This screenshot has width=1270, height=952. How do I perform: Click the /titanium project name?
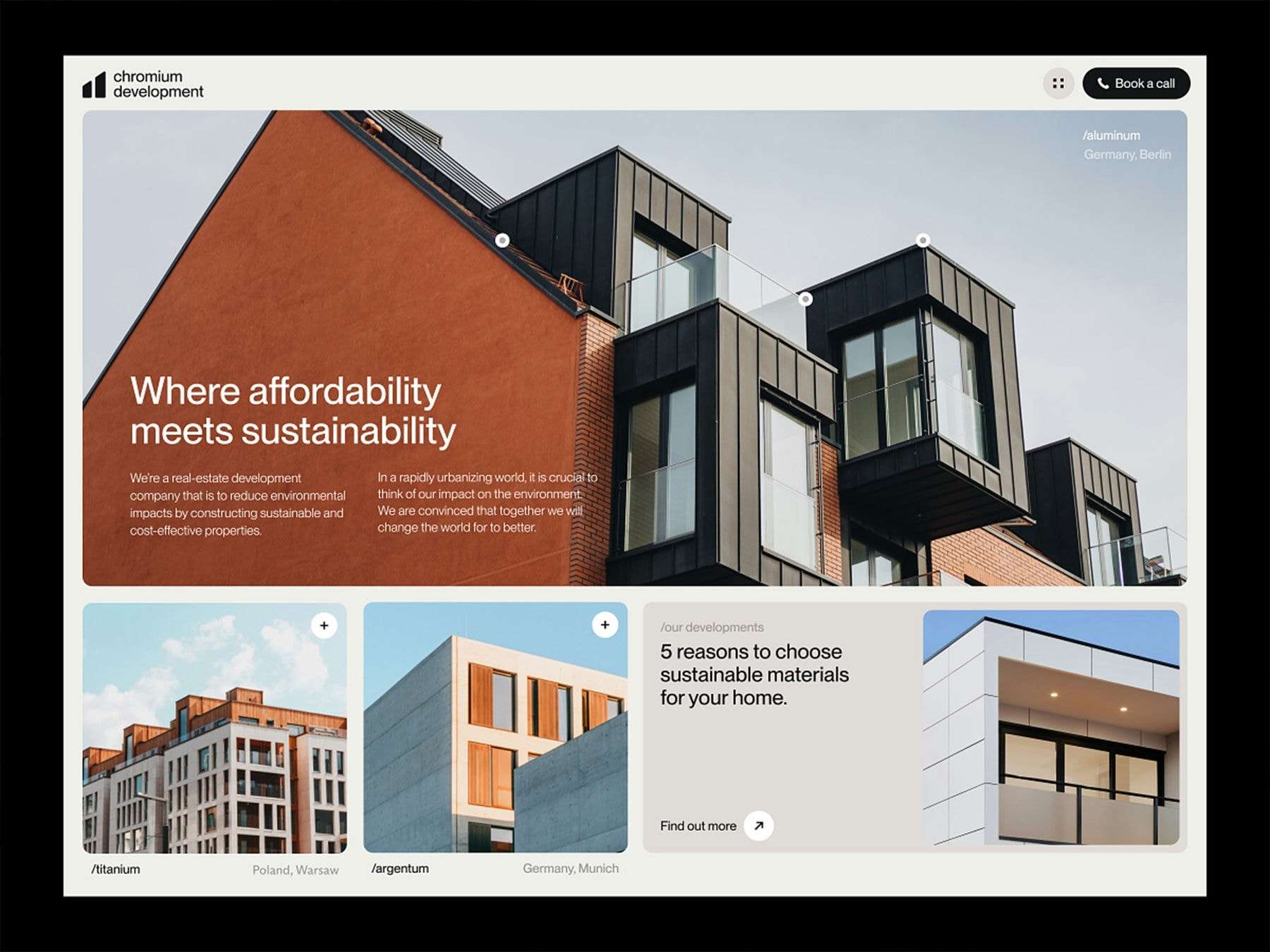[x=116, y=869]
